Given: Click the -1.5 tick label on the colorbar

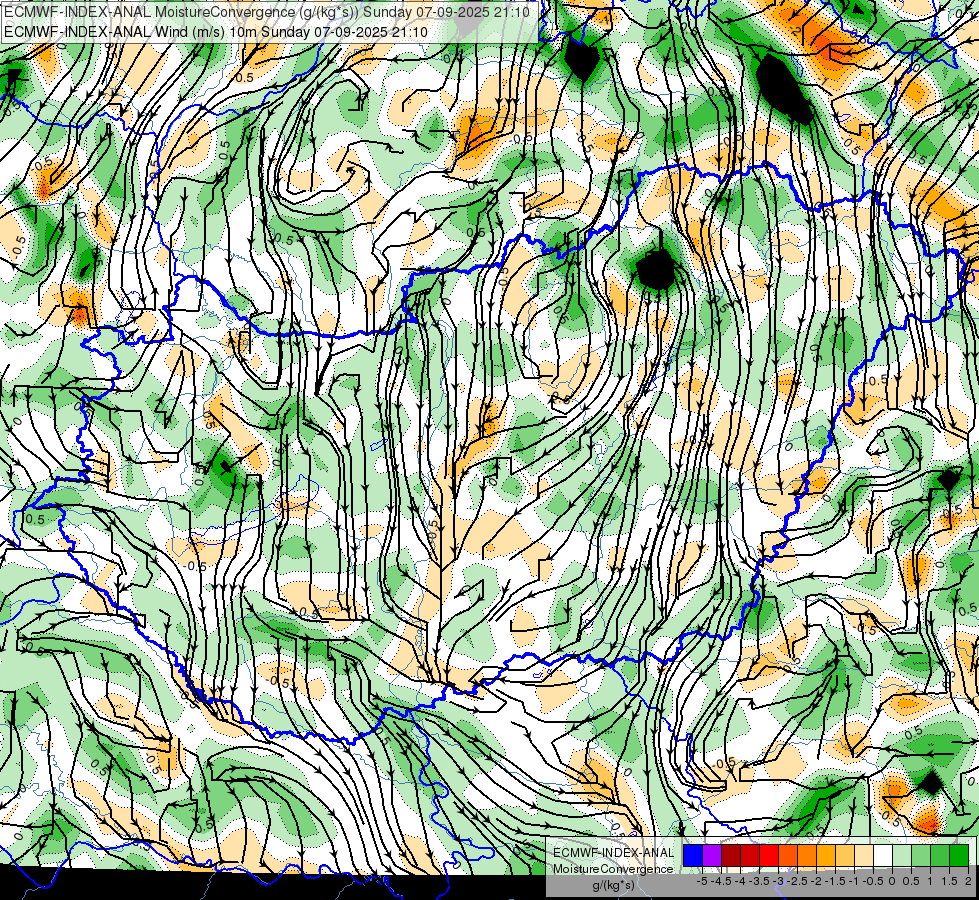Looking at the screenshot, I should click(835, 881).
